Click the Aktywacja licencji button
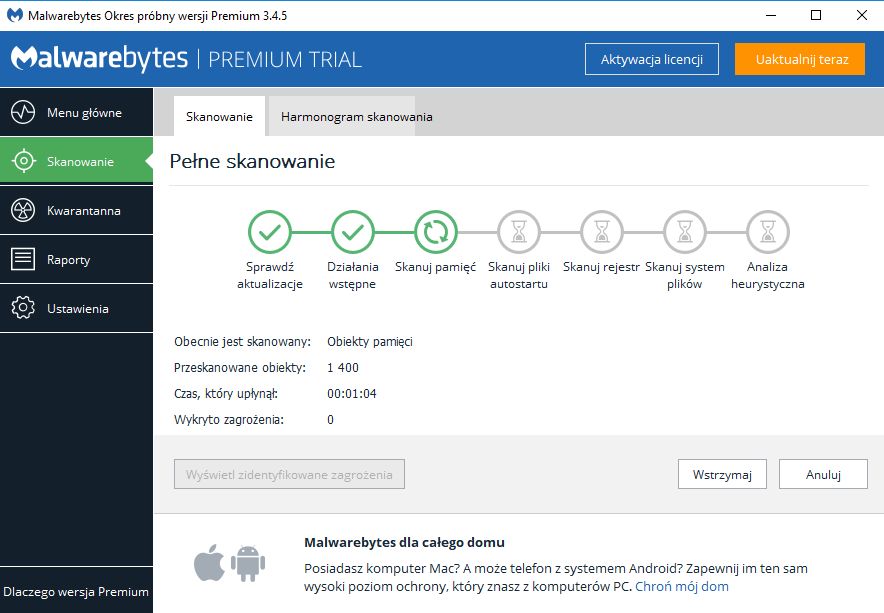This screenshot has width=884, height=613. [652, 59]
